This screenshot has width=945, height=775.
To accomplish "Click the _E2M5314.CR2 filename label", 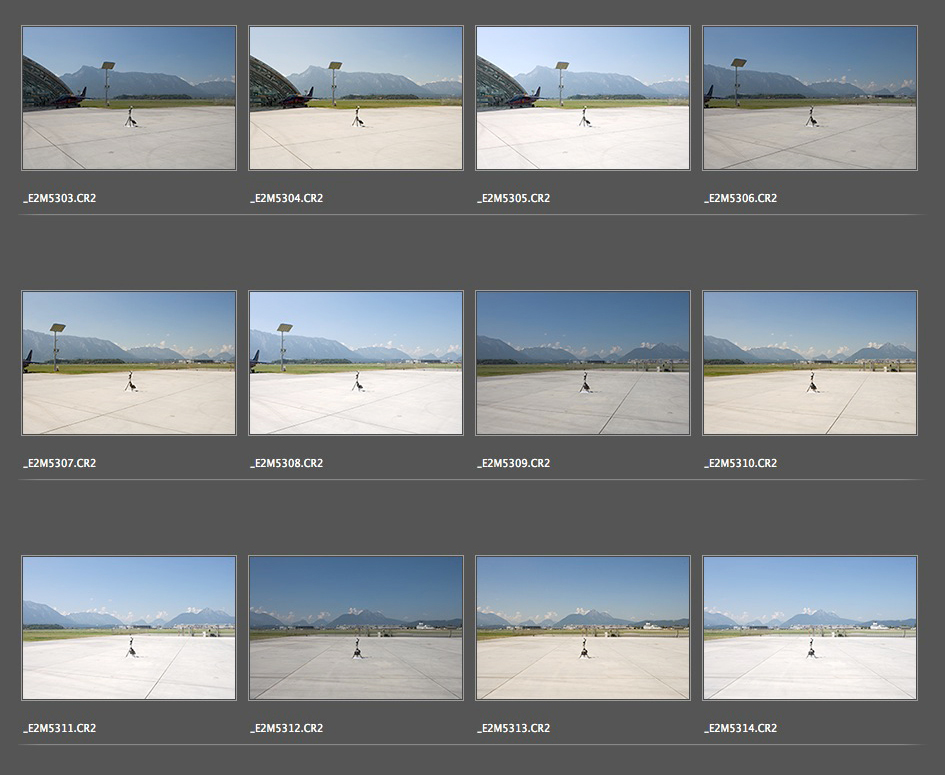I will coord(741,728).
